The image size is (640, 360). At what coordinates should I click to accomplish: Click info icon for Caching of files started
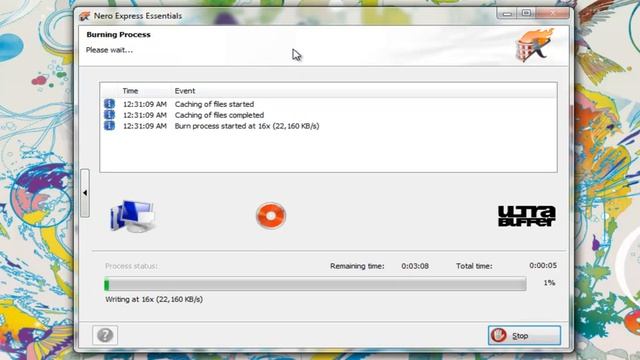(x=109, y=104)
